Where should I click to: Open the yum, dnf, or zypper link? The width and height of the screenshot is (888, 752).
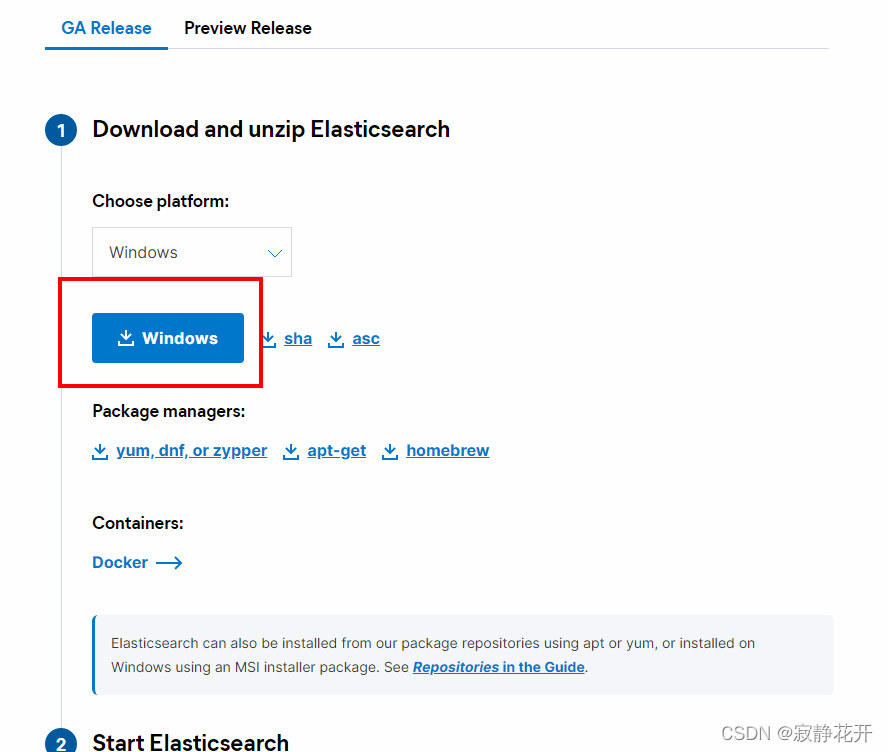191,451
